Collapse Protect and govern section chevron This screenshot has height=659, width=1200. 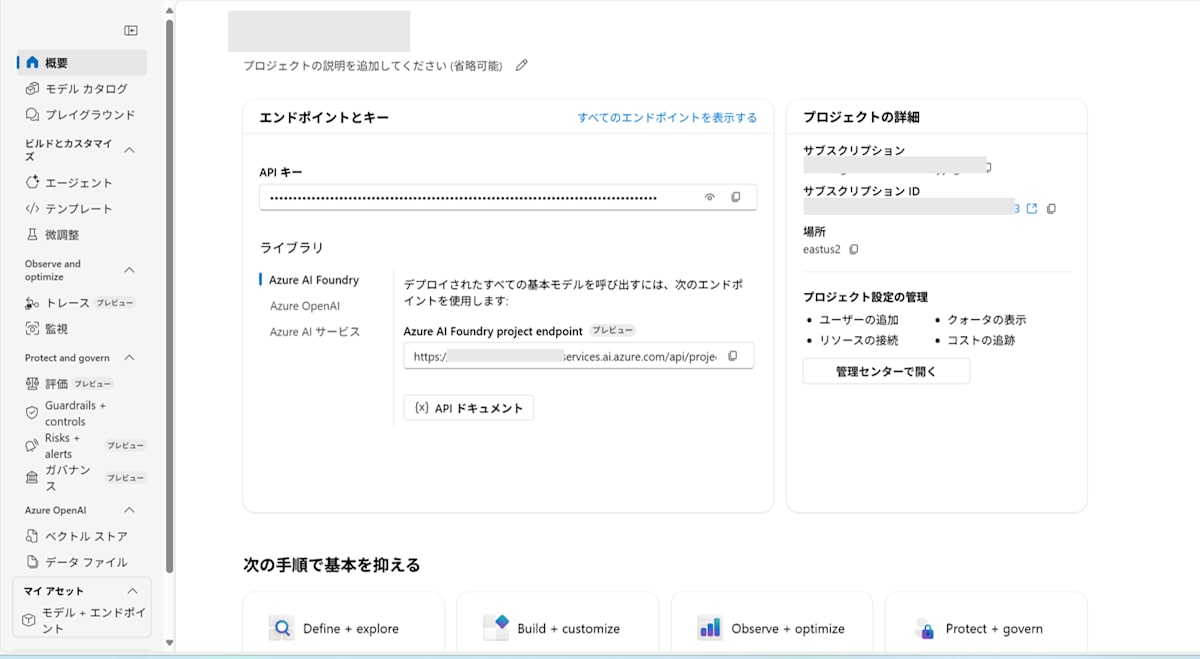pos(129,358)
